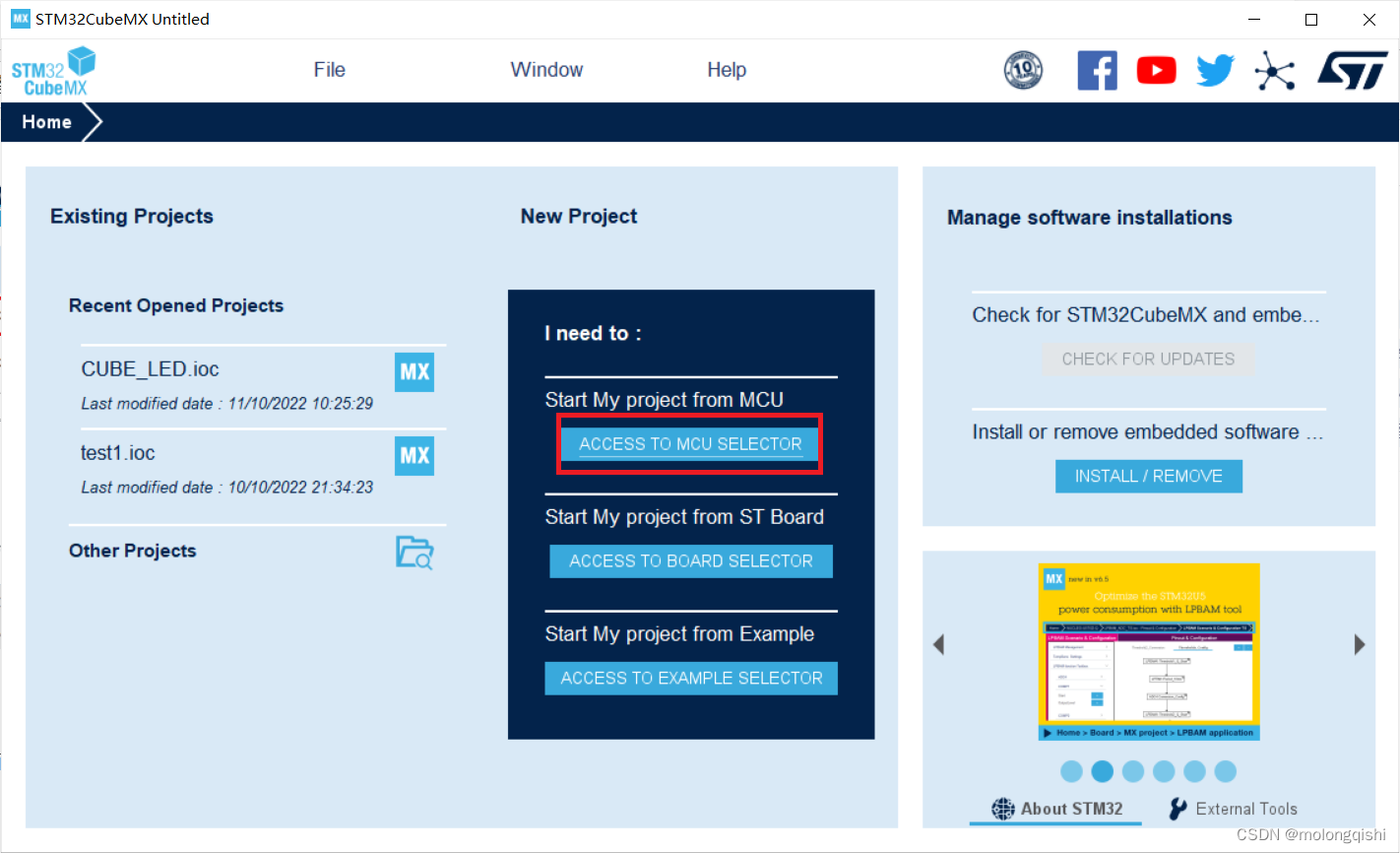This screenshot has height=853, width=1400.
Task: Go to the Home breadcrumb
Action: click(47, 122)
